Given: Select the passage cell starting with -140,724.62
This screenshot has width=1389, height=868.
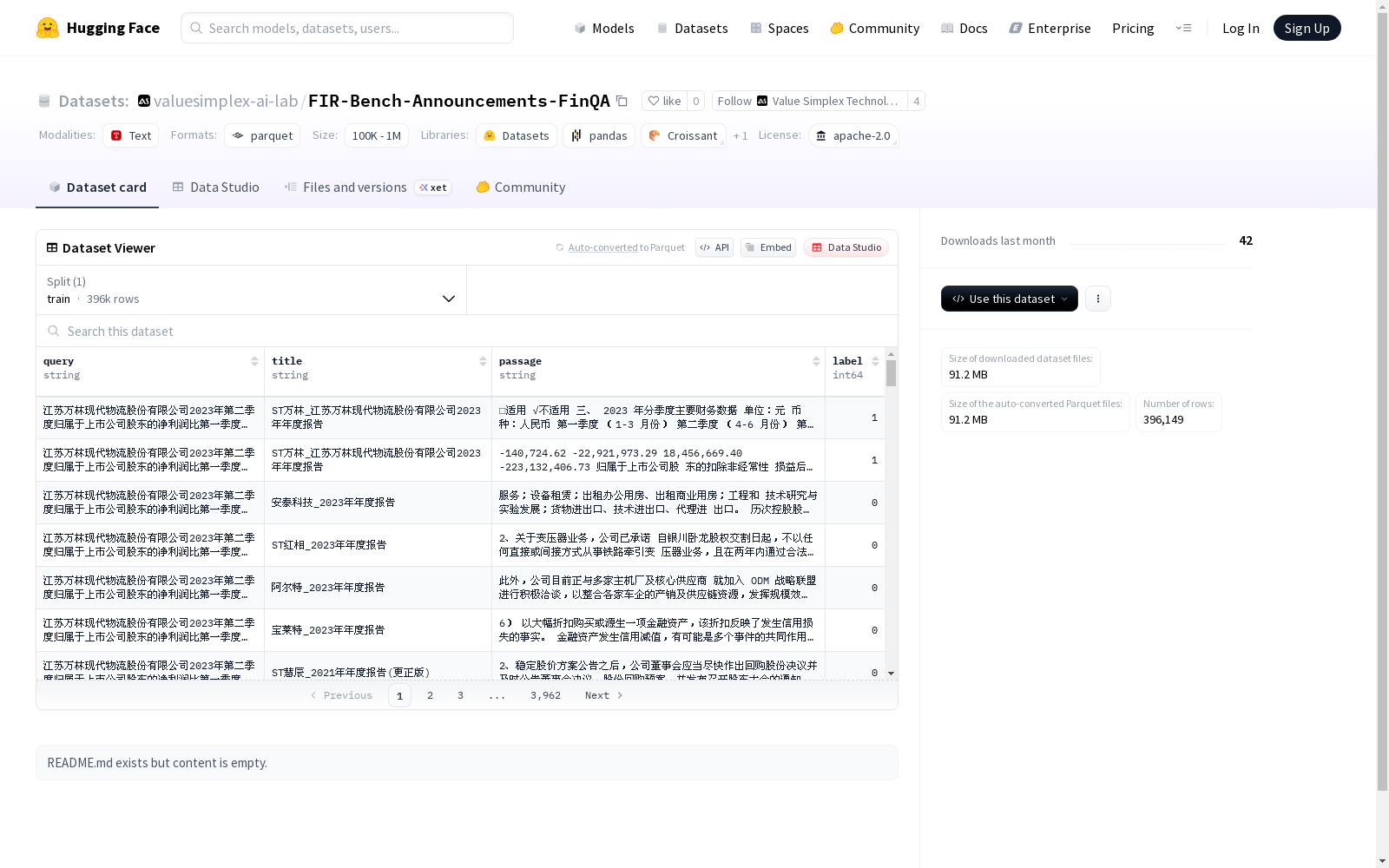Looking at the screenshot, I should (x=658, y=460).
